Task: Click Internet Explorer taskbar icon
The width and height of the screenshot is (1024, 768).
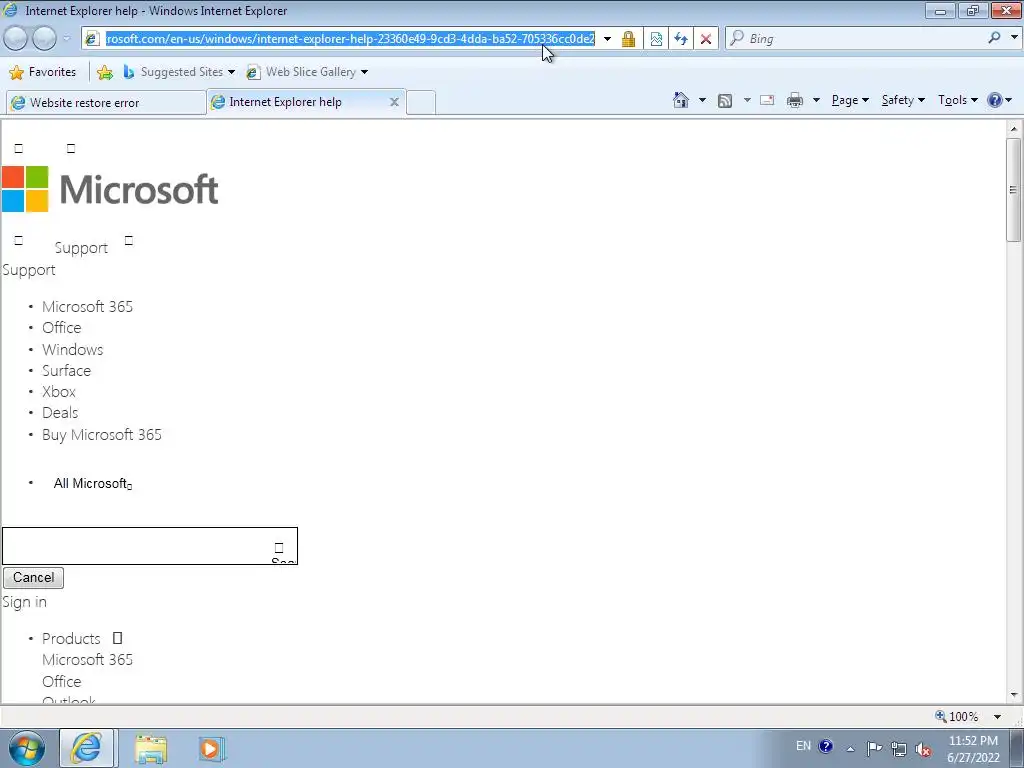Action: coord(87,748)
